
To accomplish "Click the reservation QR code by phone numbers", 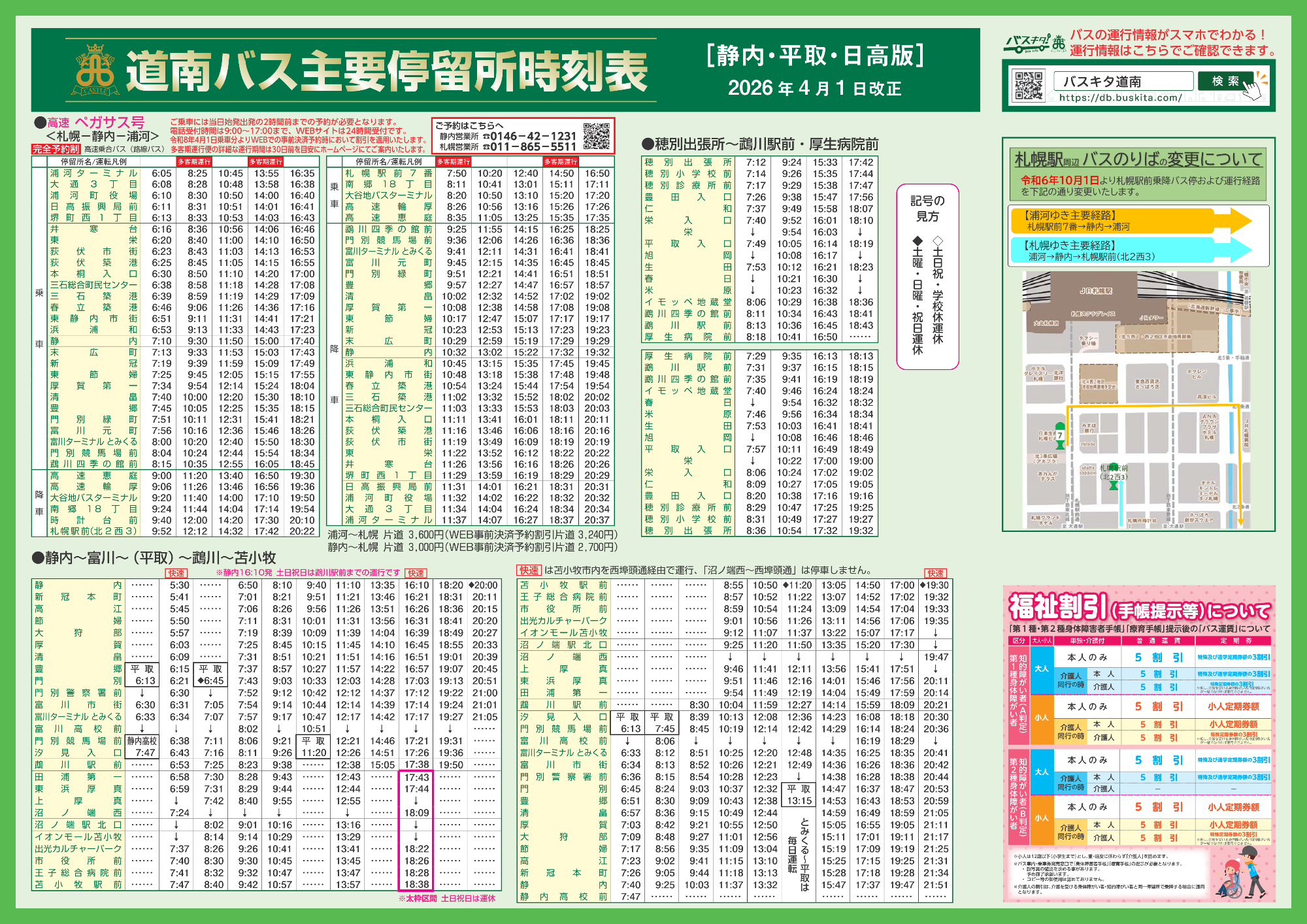I will (x=595, y=136).
